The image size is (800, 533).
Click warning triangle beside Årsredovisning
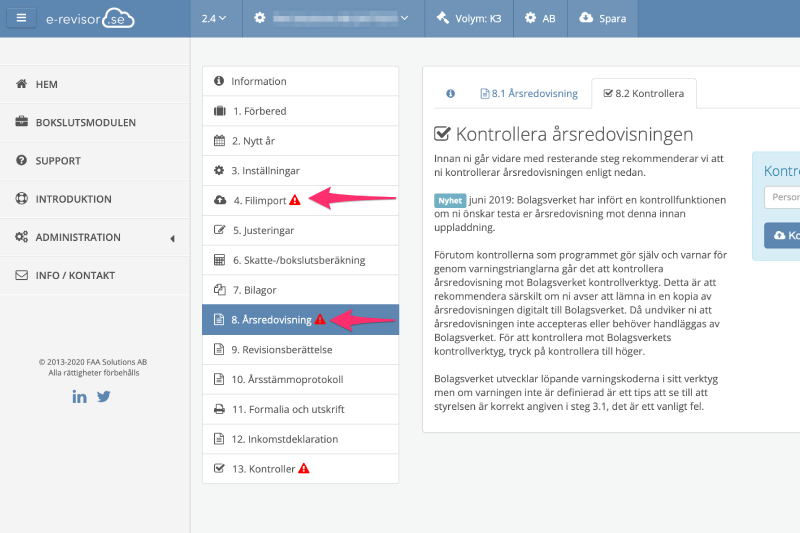[320, 320]
